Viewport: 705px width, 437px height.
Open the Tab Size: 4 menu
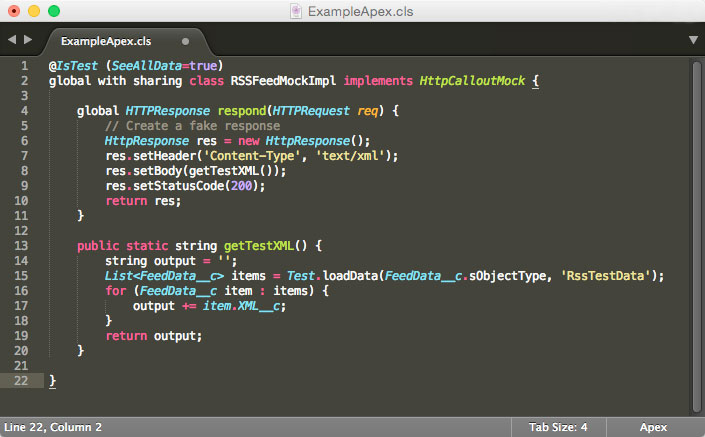click(x=558, y=427)
